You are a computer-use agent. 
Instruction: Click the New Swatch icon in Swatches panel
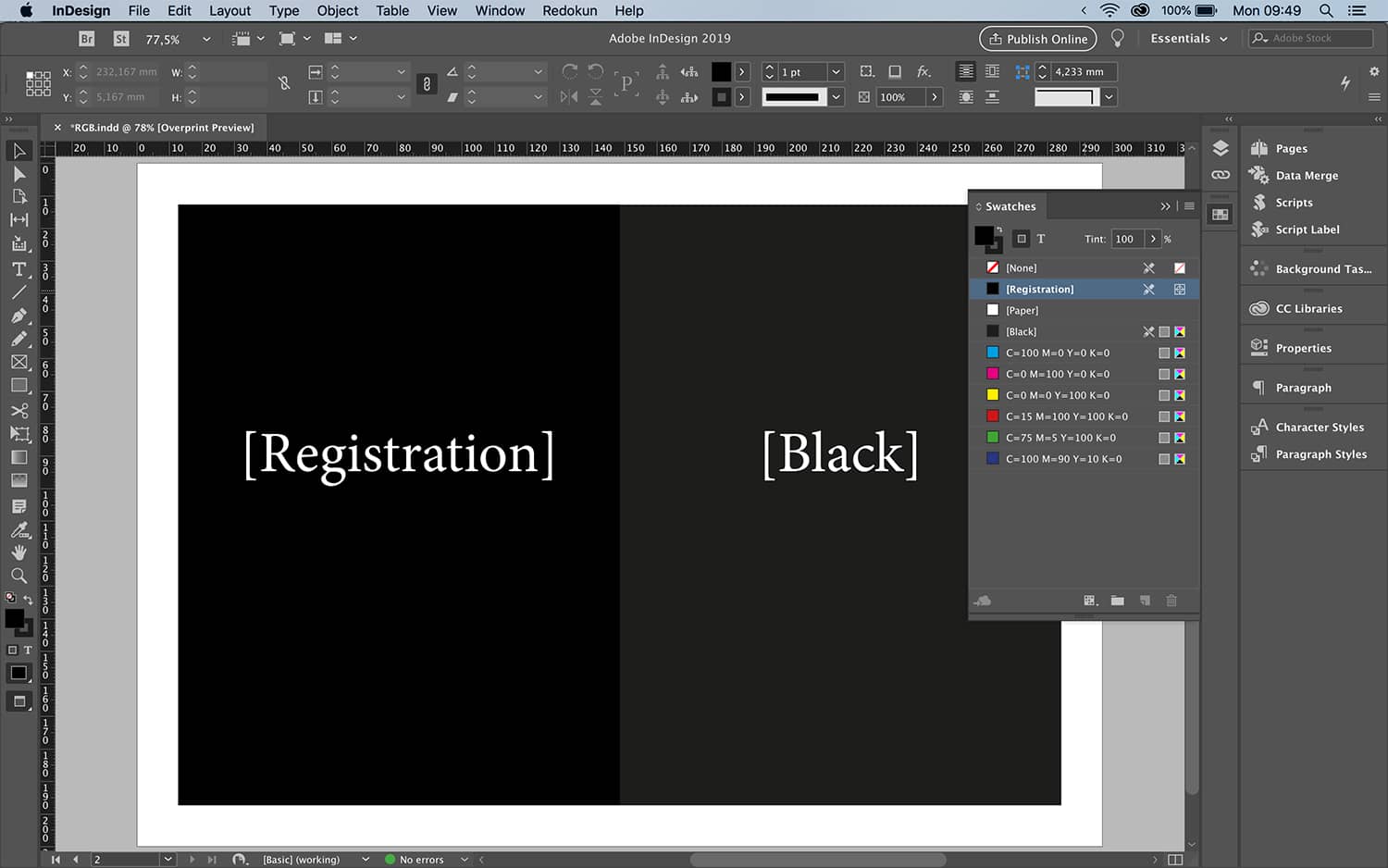[1144, 601]
